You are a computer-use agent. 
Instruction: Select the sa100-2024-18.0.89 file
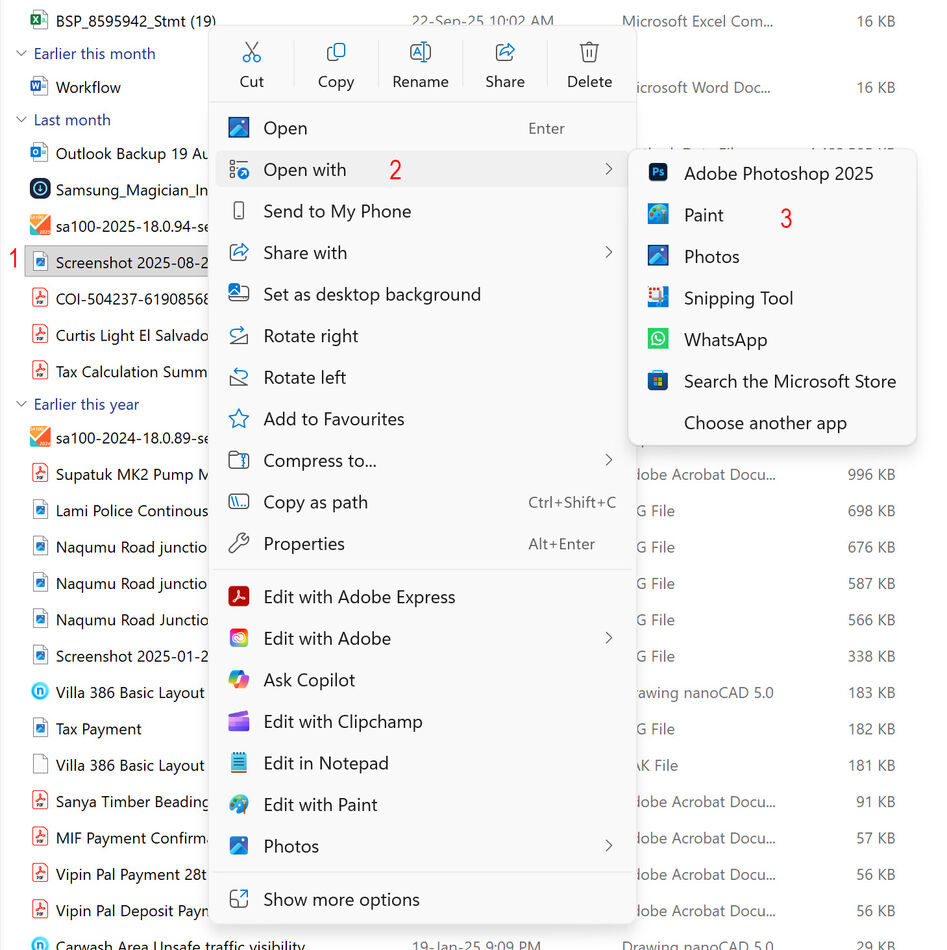[119, 438]
